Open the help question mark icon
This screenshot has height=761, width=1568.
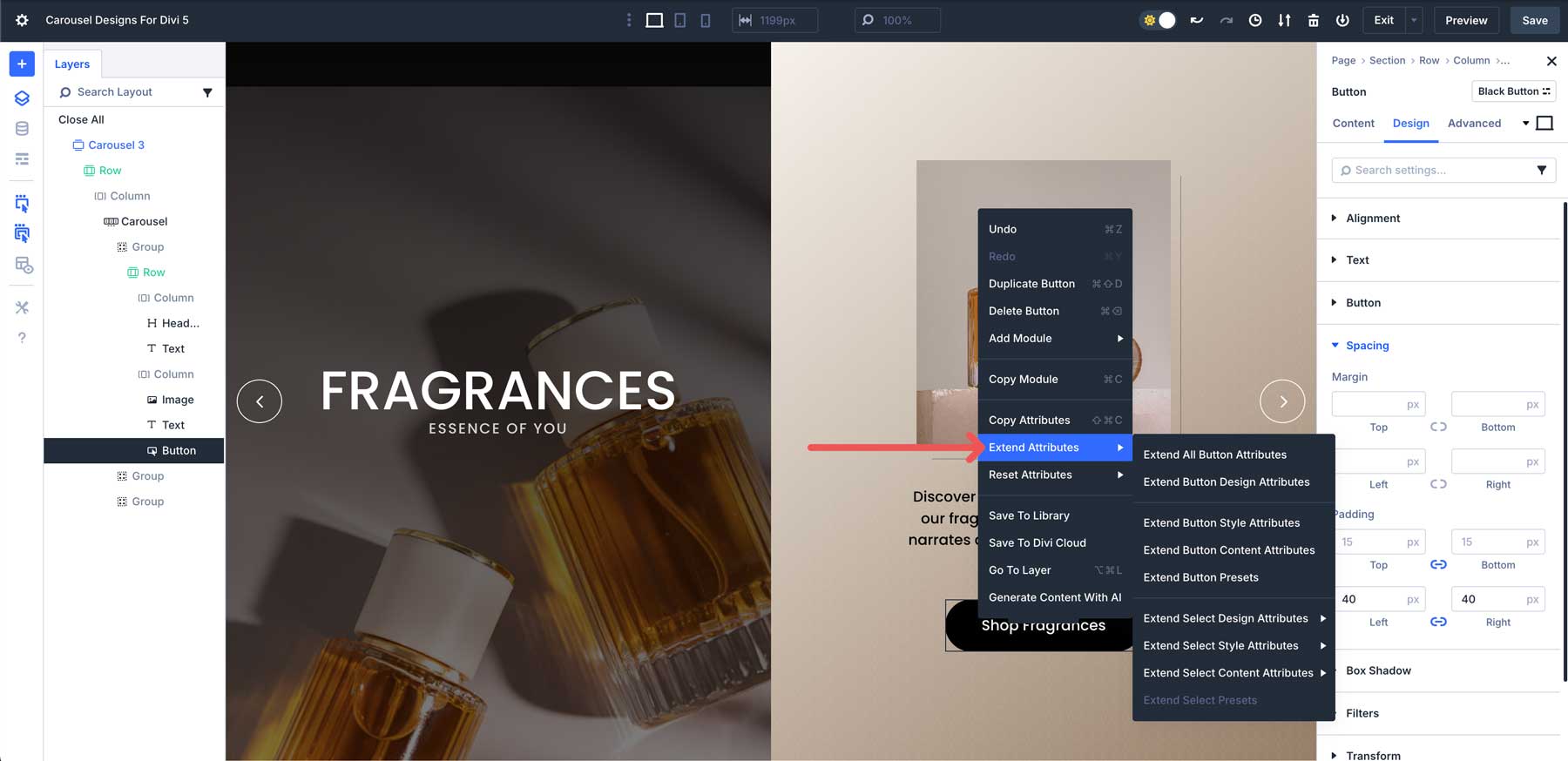coord(22,338)
